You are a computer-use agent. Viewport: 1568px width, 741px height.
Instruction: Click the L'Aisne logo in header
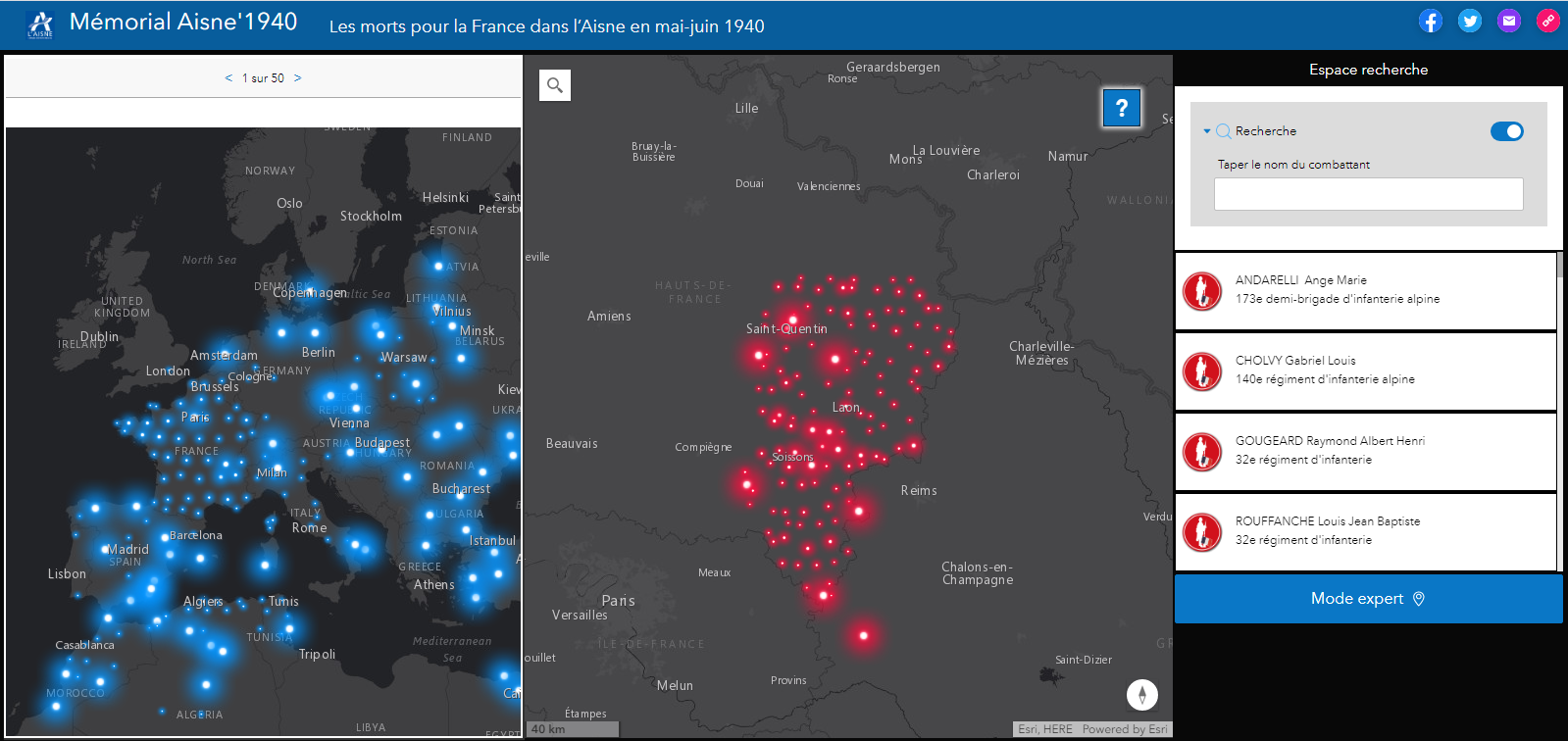40,25
